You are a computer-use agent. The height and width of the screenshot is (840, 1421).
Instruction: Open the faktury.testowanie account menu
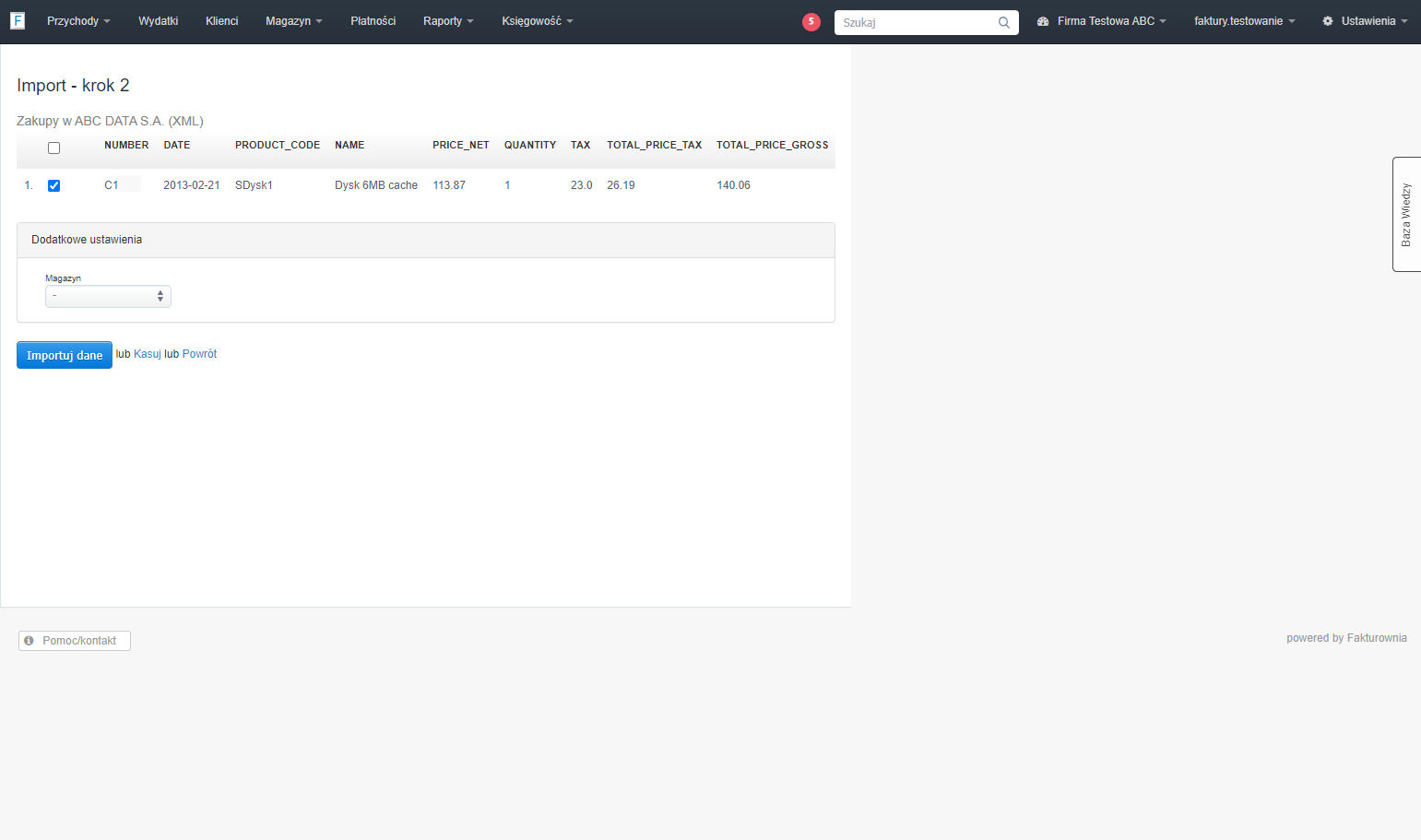click(1245, 21)
